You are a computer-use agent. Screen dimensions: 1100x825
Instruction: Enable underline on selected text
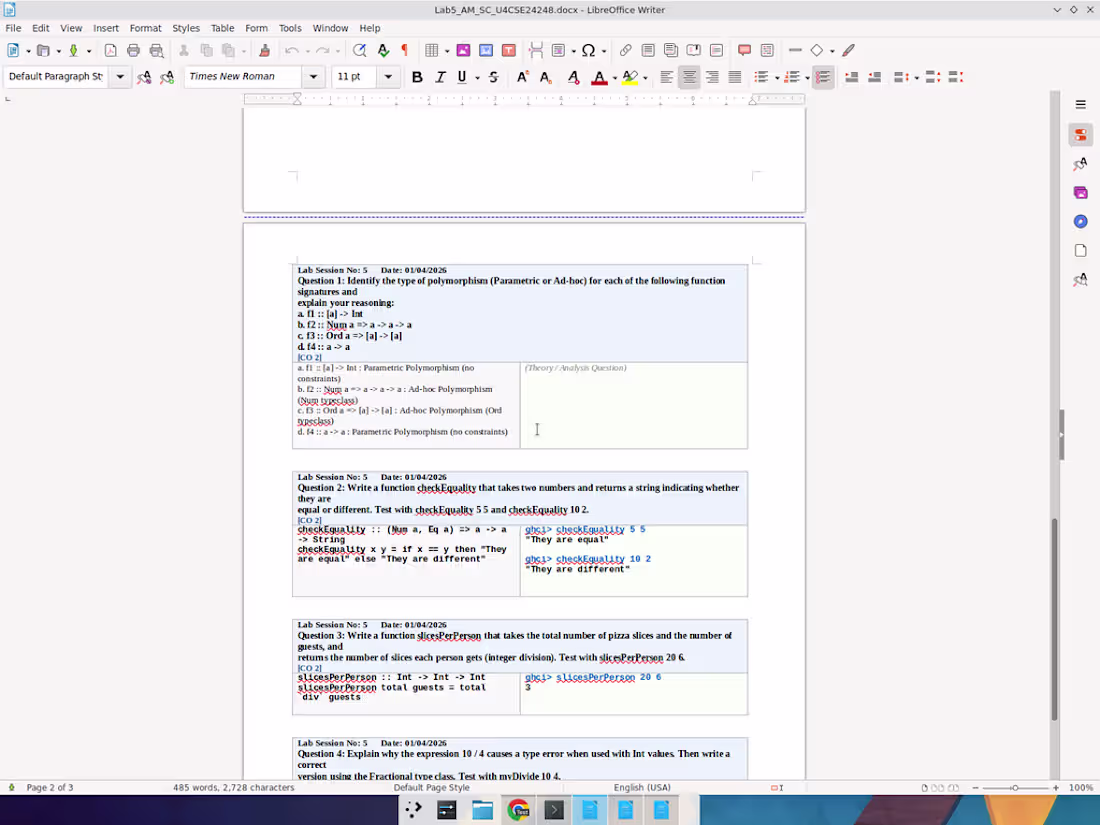tap(461, 76)
